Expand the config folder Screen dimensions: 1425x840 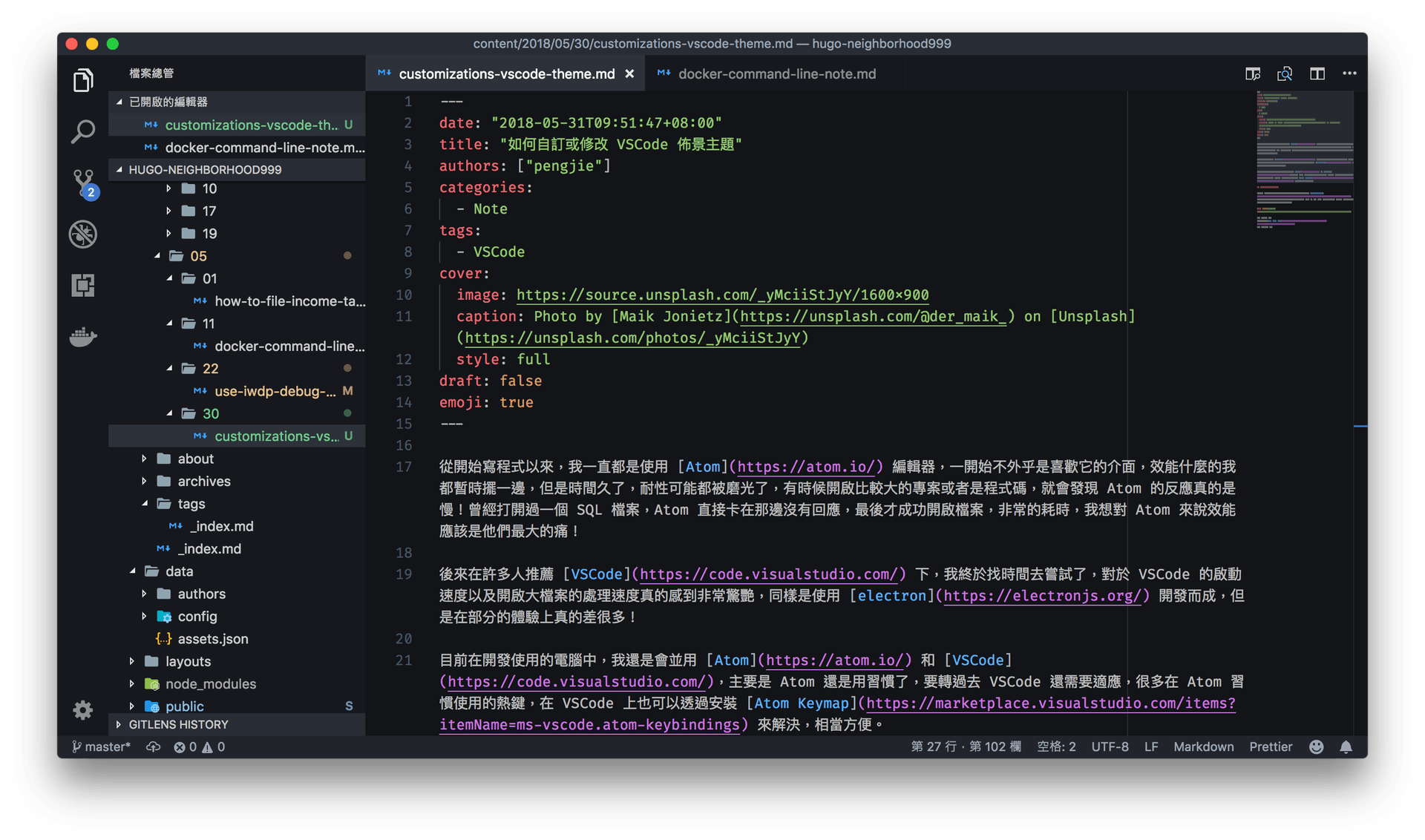click(x=237, y=616)
